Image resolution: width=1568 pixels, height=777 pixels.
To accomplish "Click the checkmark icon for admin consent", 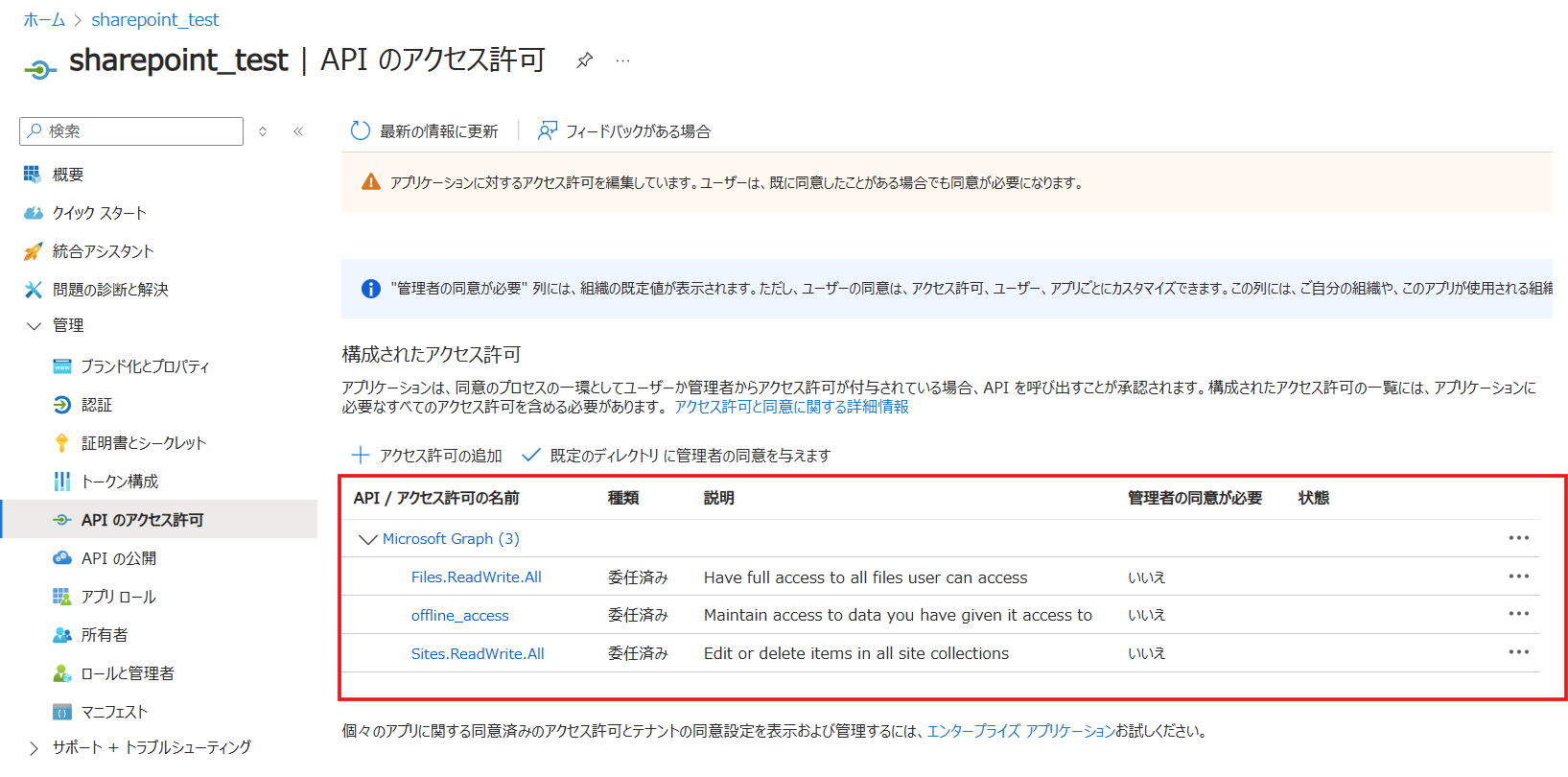I will click(x=531, y=455).
